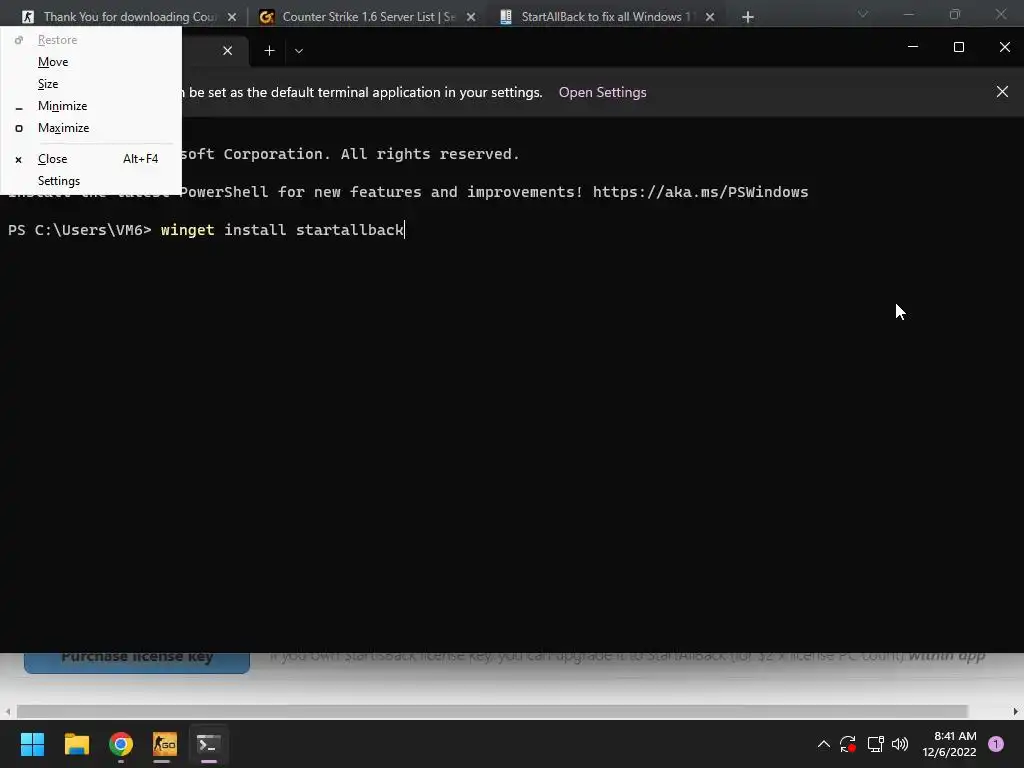This screenshot has height=768, width=1024.
Task: Open the clock showing 8:41 AM
Action: coord(949,744)
